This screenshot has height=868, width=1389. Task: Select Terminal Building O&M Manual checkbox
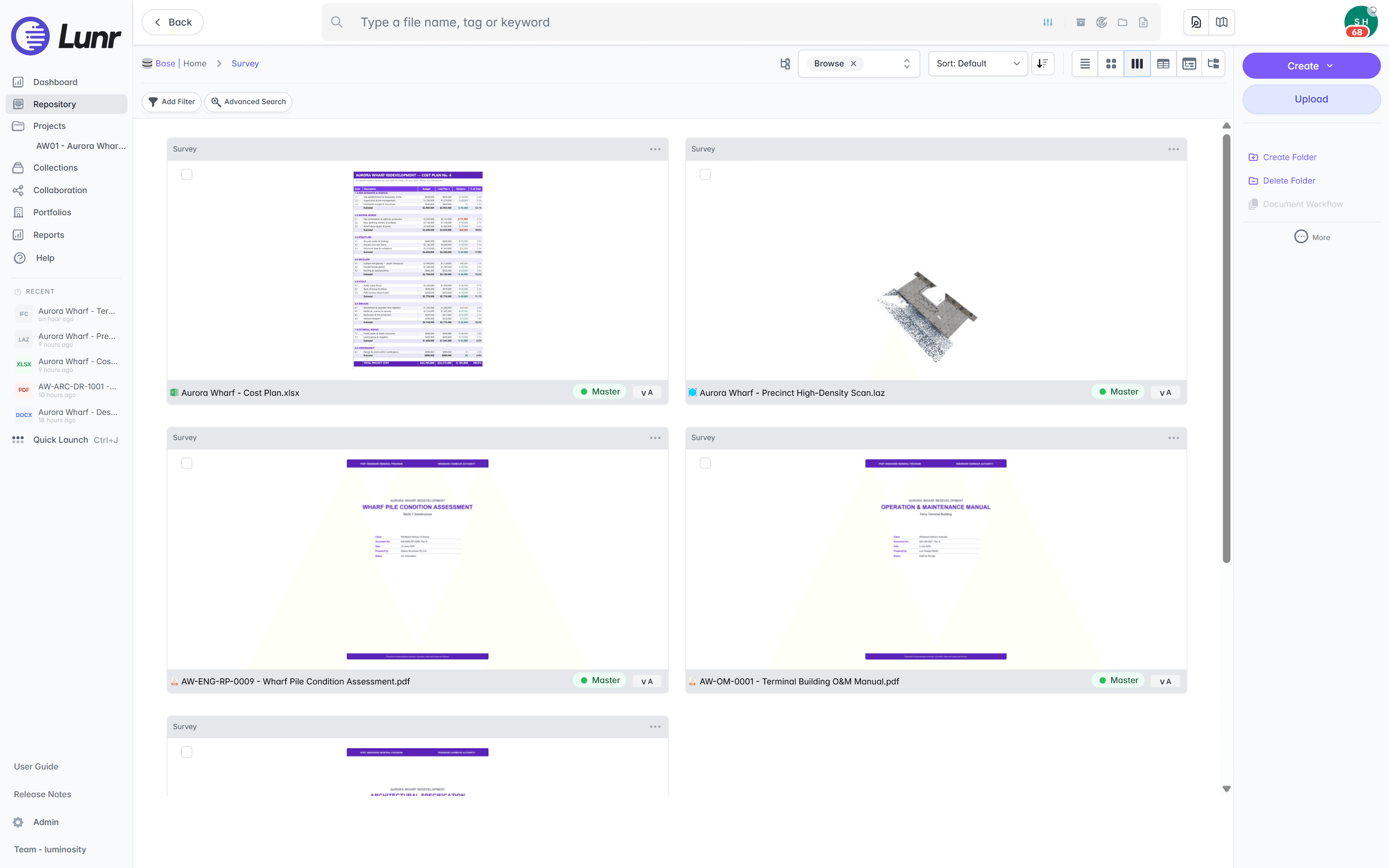[705, 463]
